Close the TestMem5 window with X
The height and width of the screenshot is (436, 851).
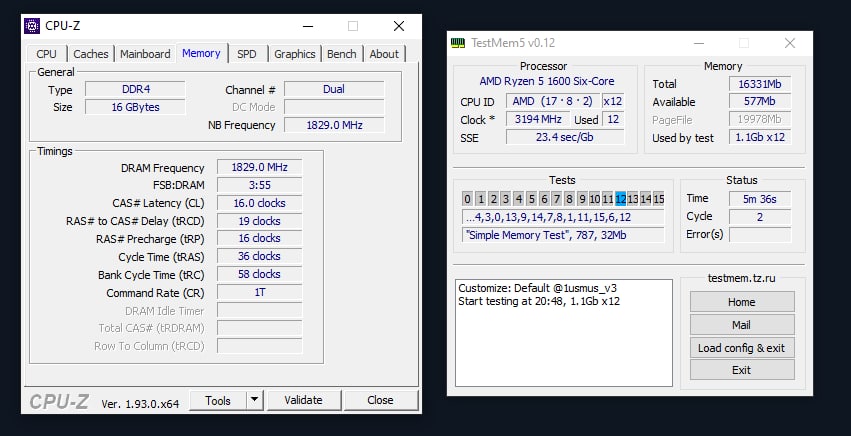[x=790, y=43]
